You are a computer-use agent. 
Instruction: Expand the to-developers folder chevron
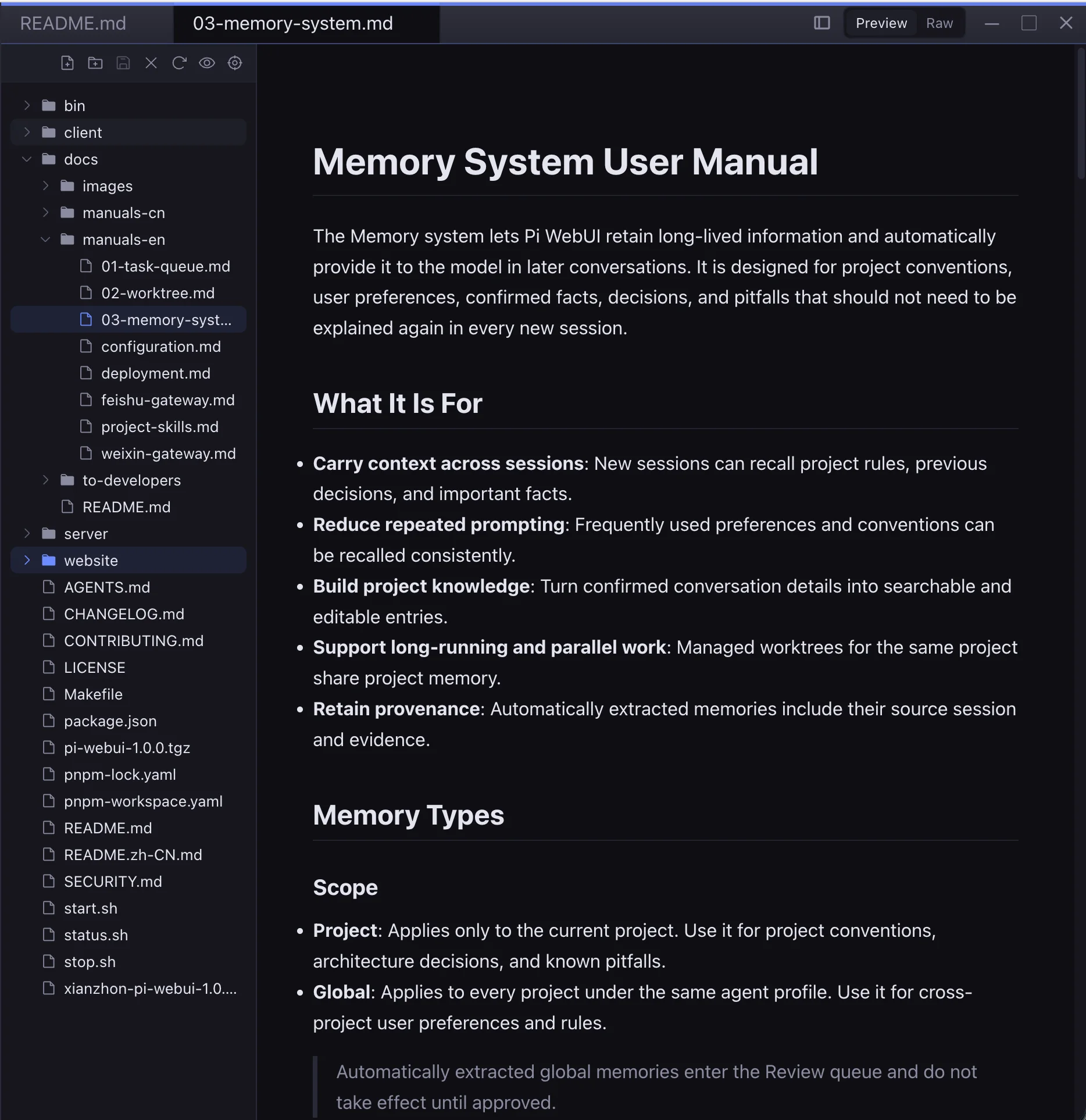(45, 480)
